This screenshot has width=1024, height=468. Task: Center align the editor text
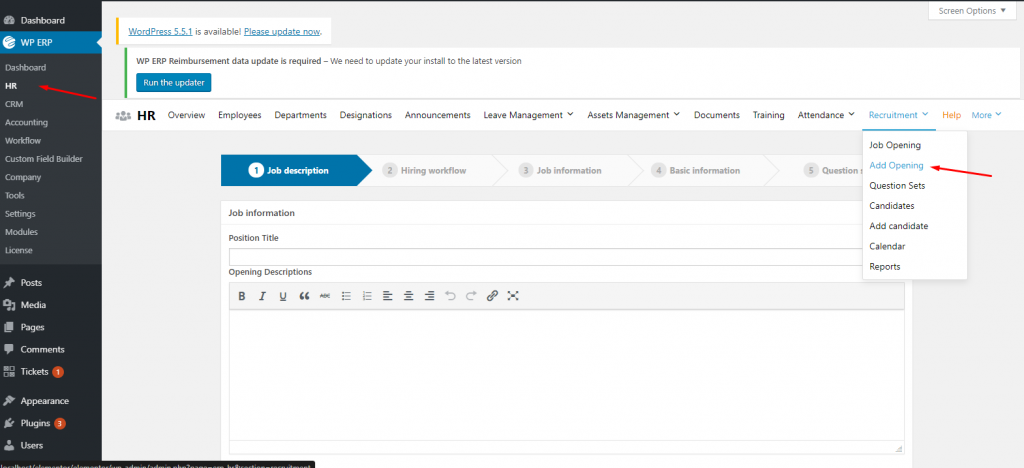coord(408,296)
